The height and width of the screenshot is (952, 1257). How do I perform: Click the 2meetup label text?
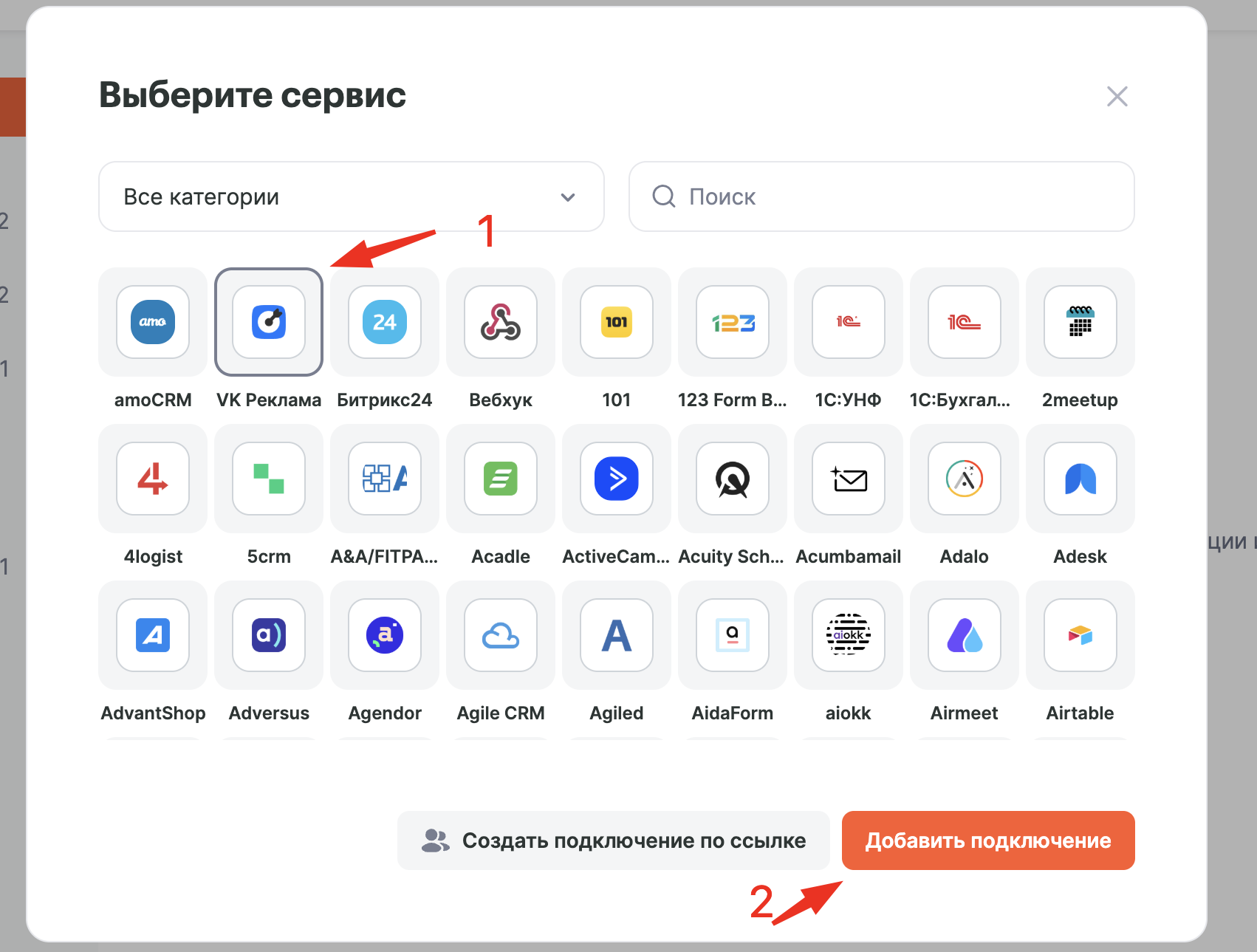click(1080, 400)
